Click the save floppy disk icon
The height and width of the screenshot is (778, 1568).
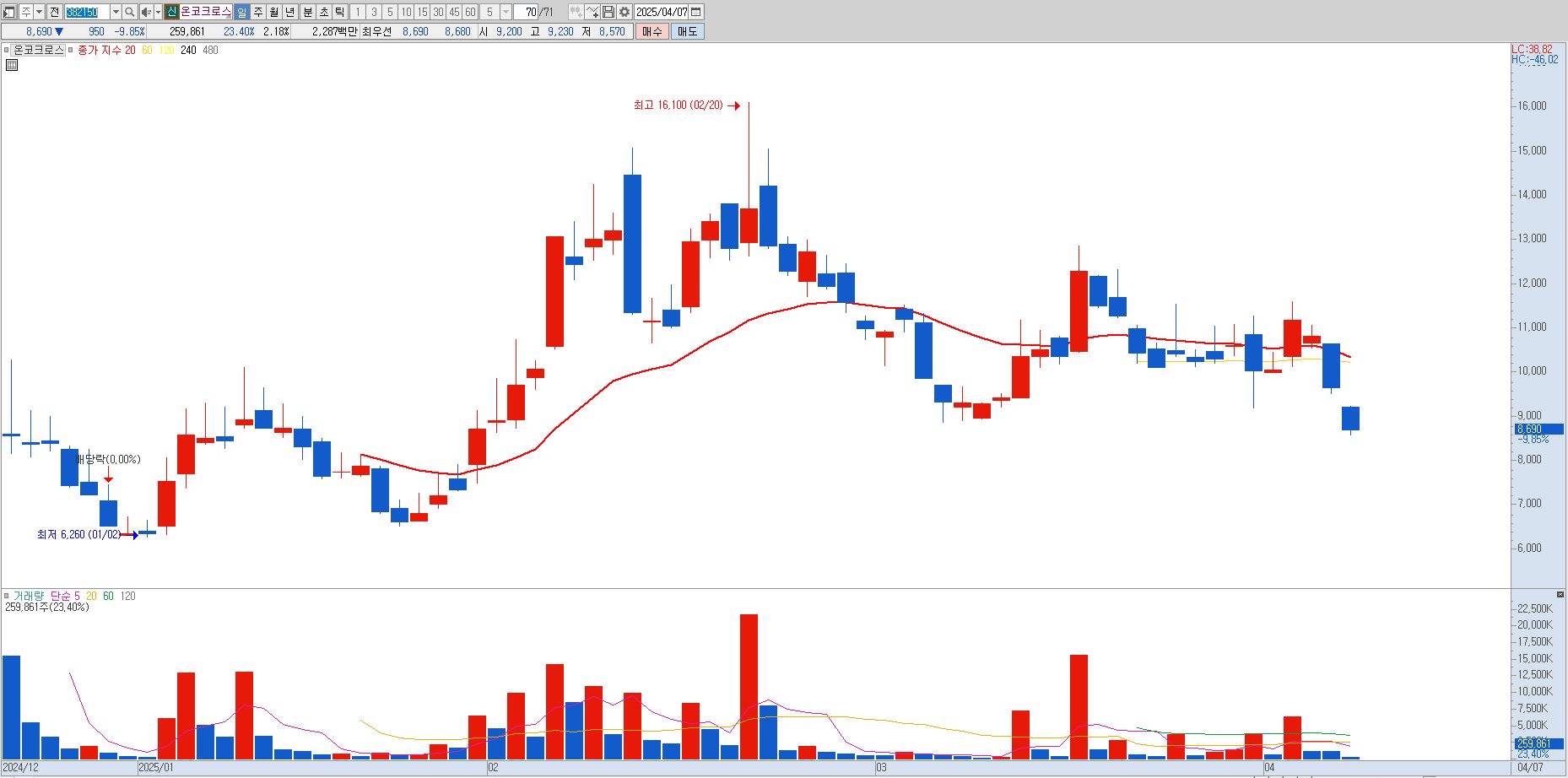click(608, 12)
